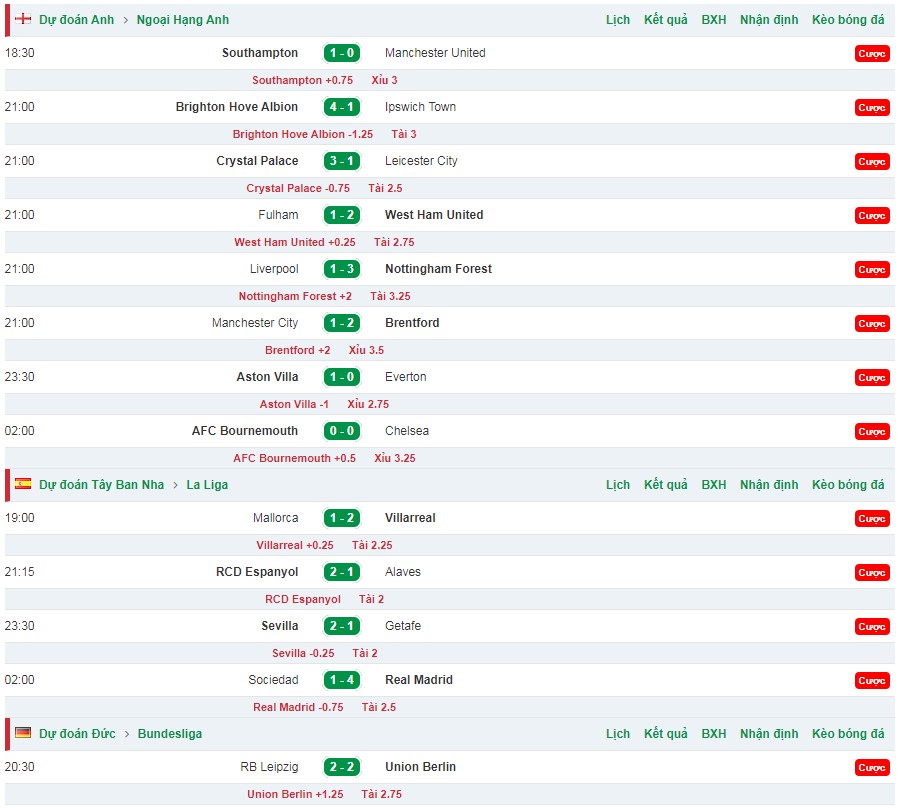This screenshot has width=901, height=808.
Task: Click Xỉu 3.5 prediction under Manchester City
Action: [366, 351]
